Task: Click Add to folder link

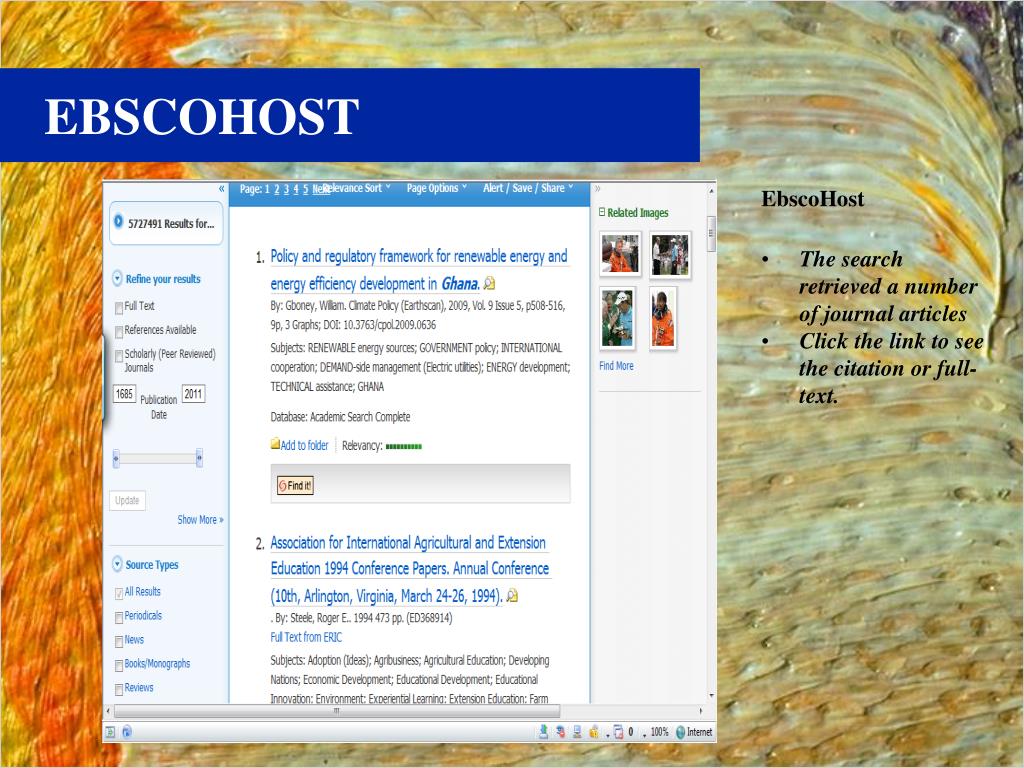Action: 304,445
